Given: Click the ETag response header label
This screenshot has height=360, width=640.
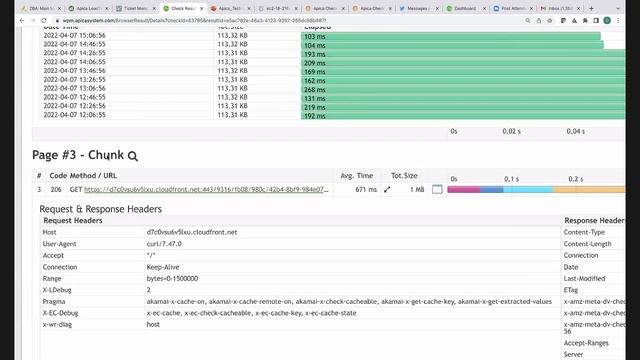Looking at the screenshot, I should tap(571, 290).
